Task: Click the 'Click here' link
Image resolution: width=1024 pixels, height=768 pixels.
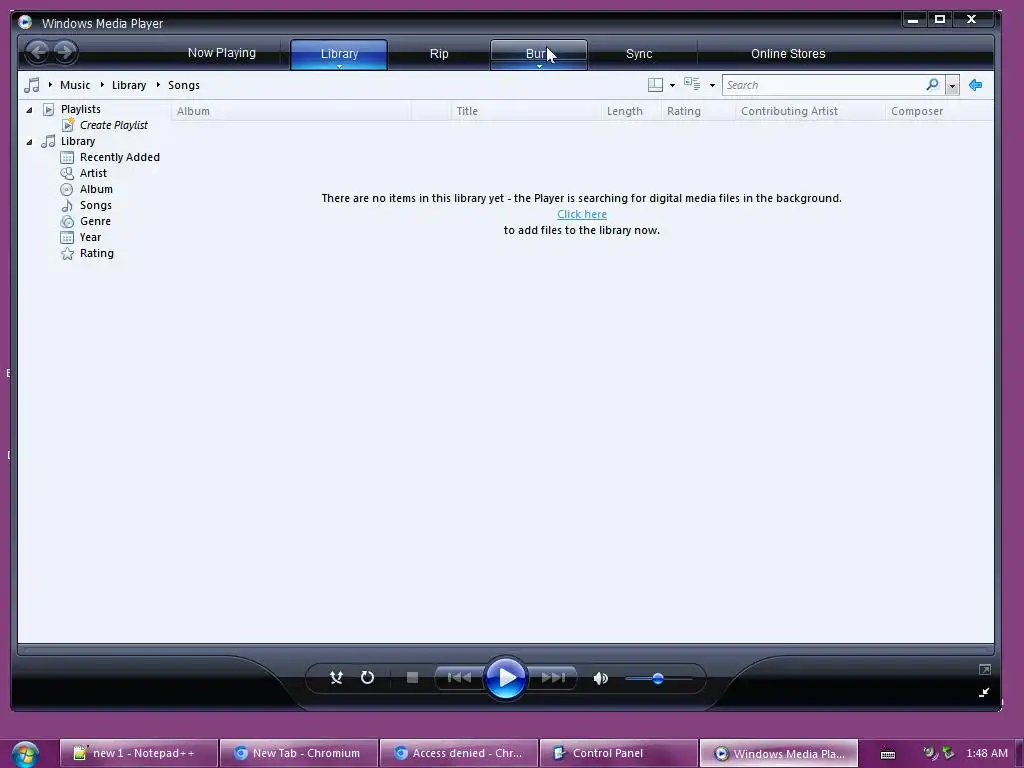Action: tap(582, 214)
